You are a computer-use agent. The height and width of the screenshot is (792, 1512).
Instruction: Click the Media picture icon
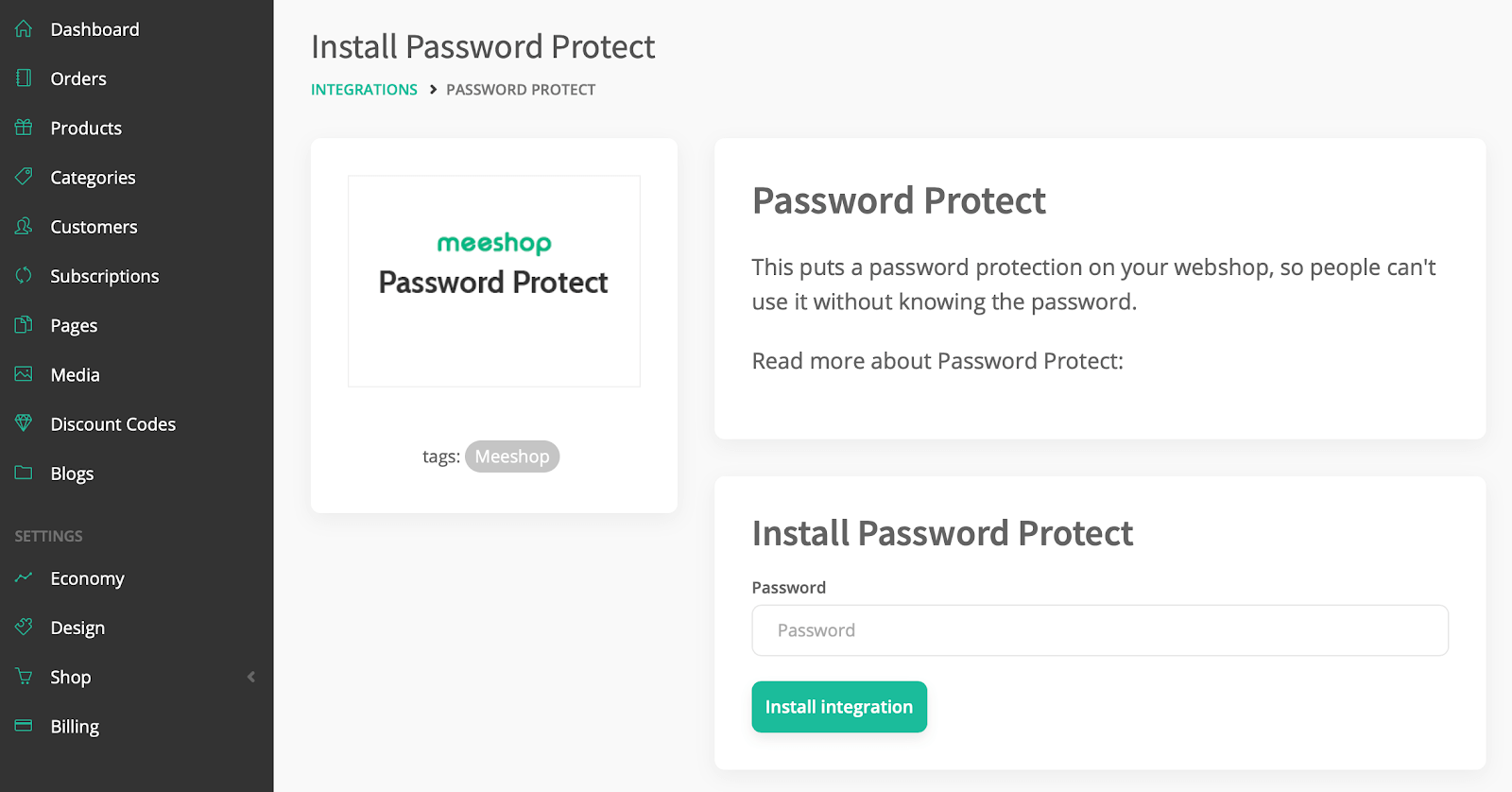[x=24, y=374]
